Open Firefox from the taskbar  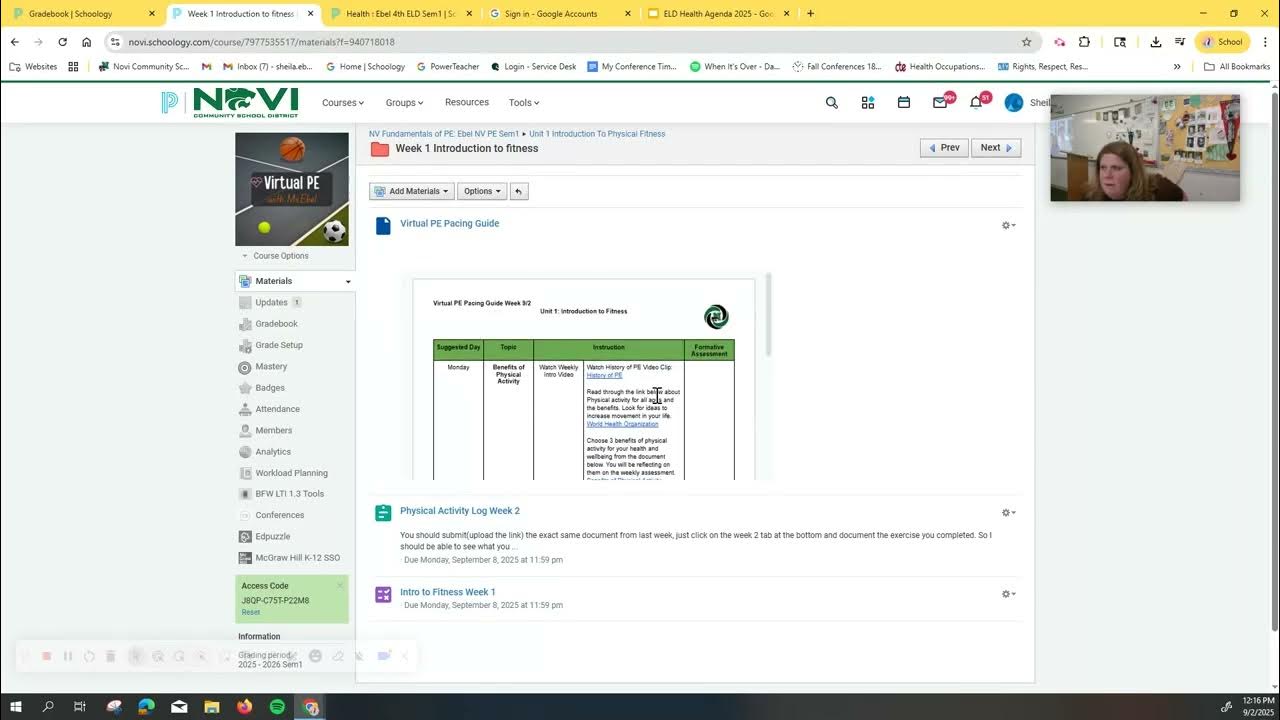click(x=245, y=707)
